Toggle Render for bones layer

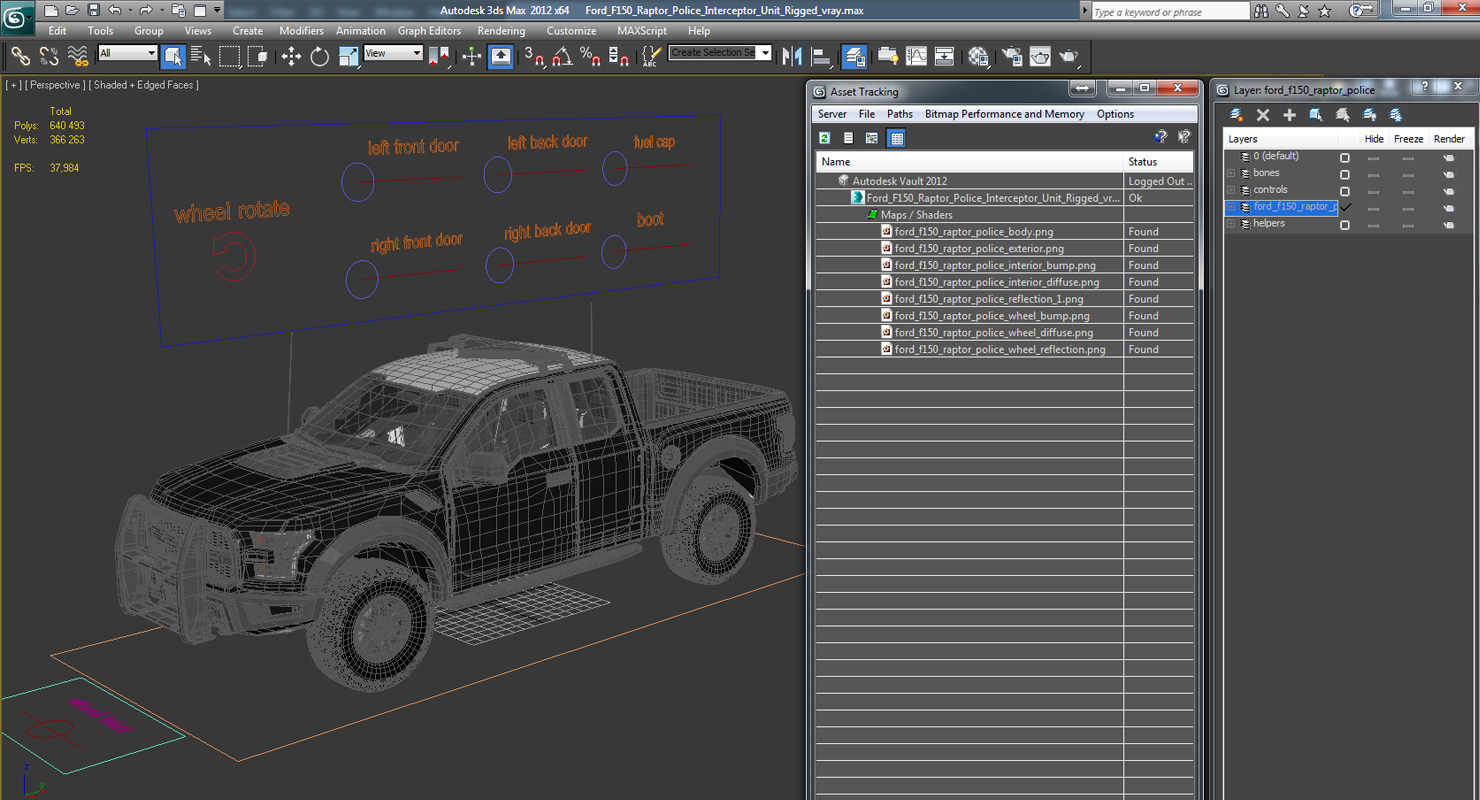click(x=1448, y=174)
